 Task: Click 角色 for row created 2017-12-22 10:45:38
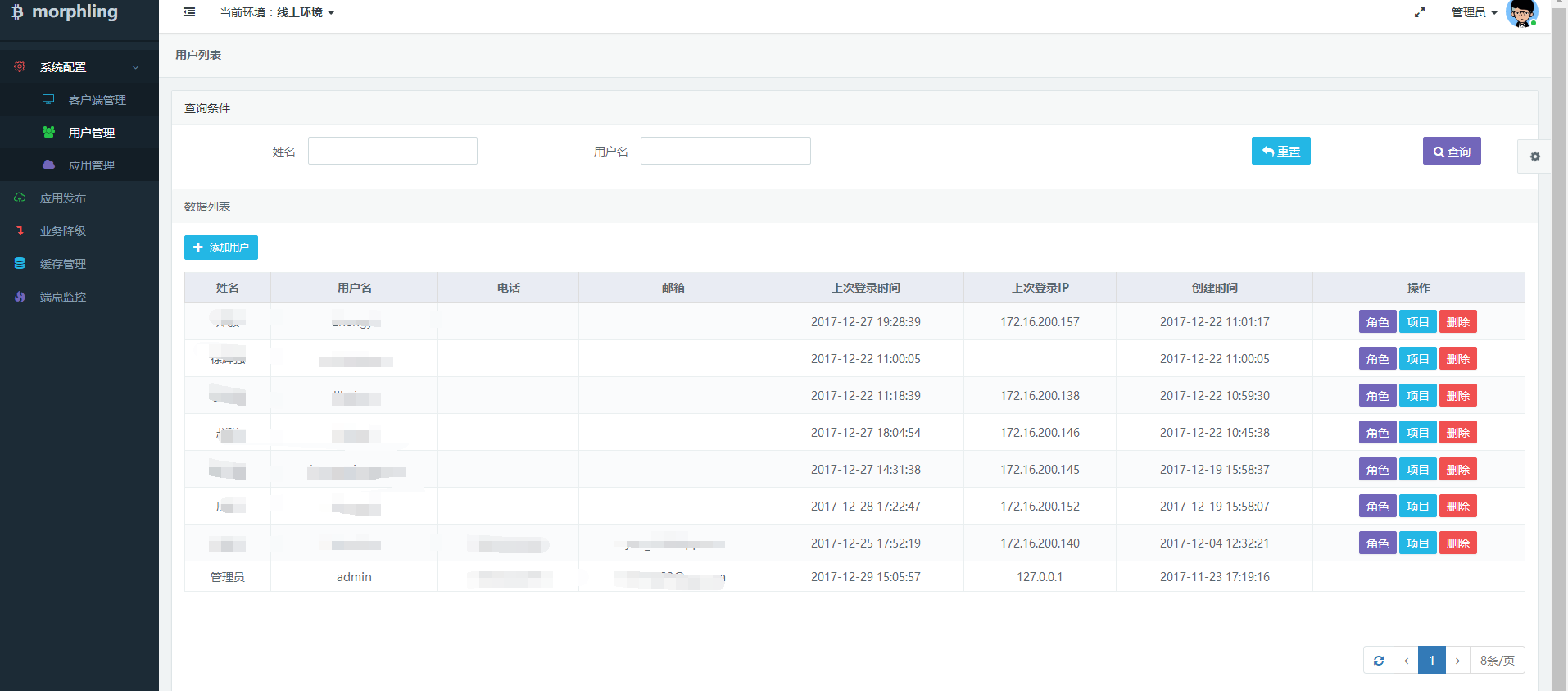[x=1377, y=433]
